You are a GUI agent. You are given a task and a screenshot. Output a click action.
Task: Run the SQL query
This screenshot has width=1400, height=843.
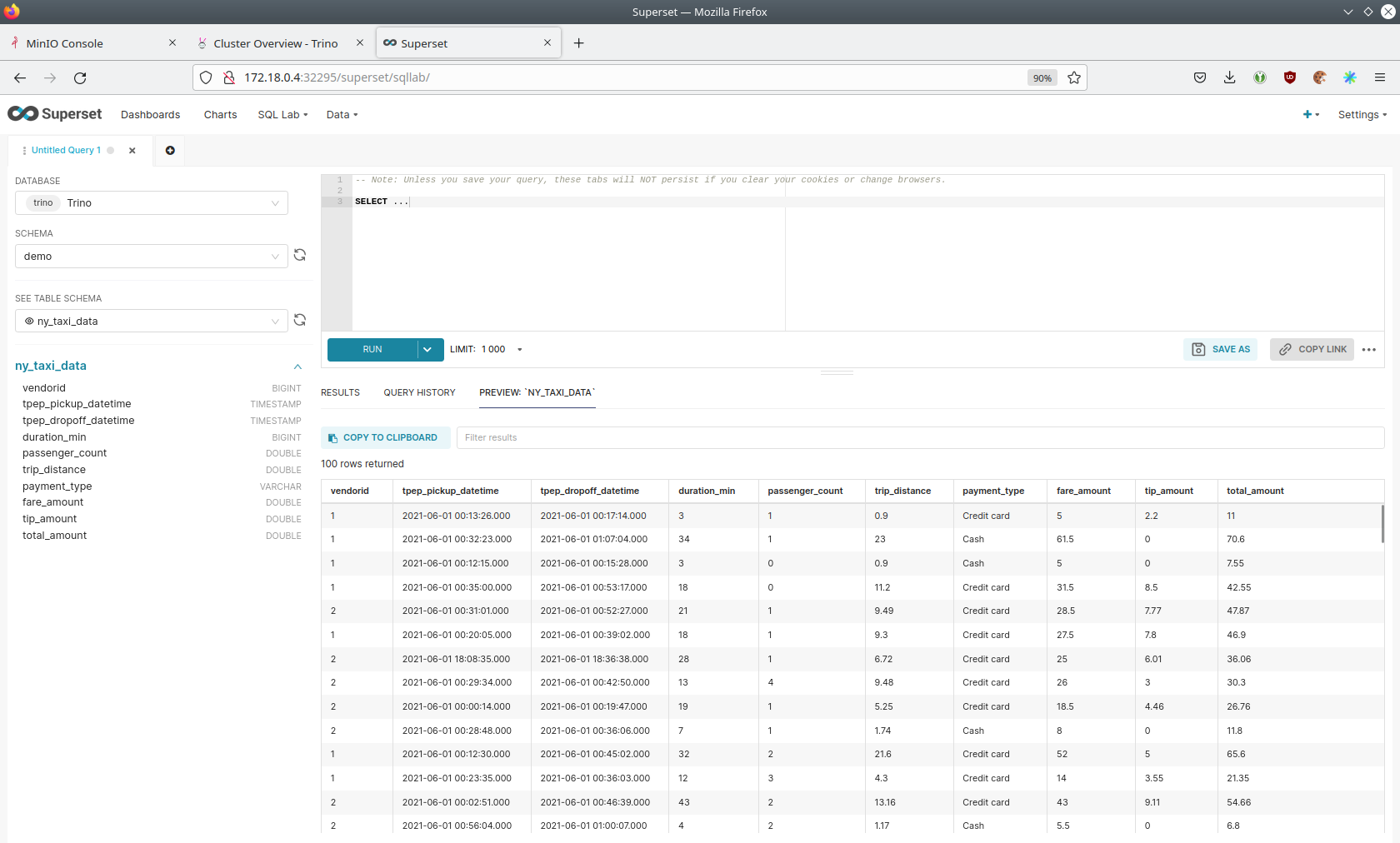(x=372, y=350)
